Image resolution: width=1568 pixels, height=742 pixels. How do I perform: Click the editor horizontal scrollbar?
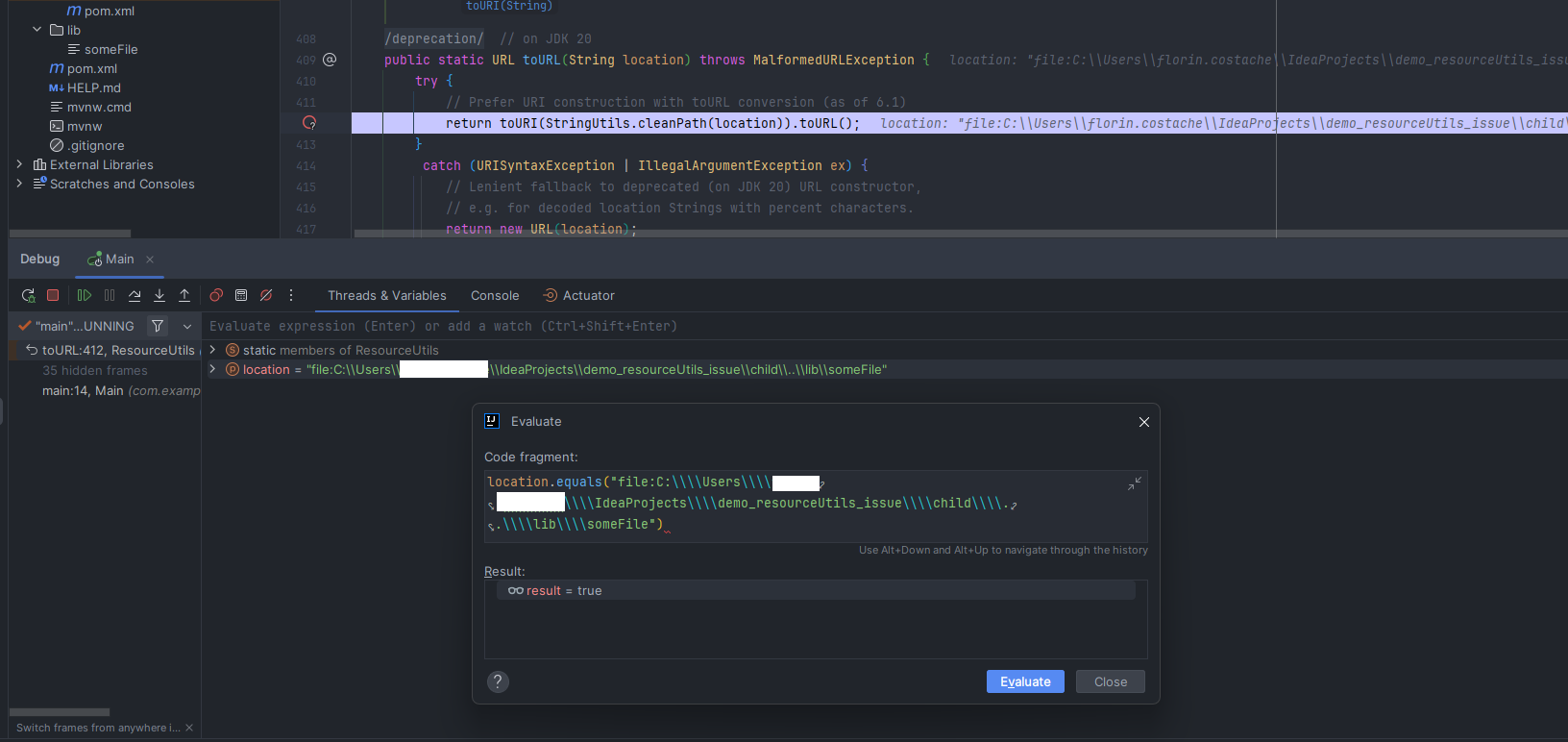tap(961, 234)
